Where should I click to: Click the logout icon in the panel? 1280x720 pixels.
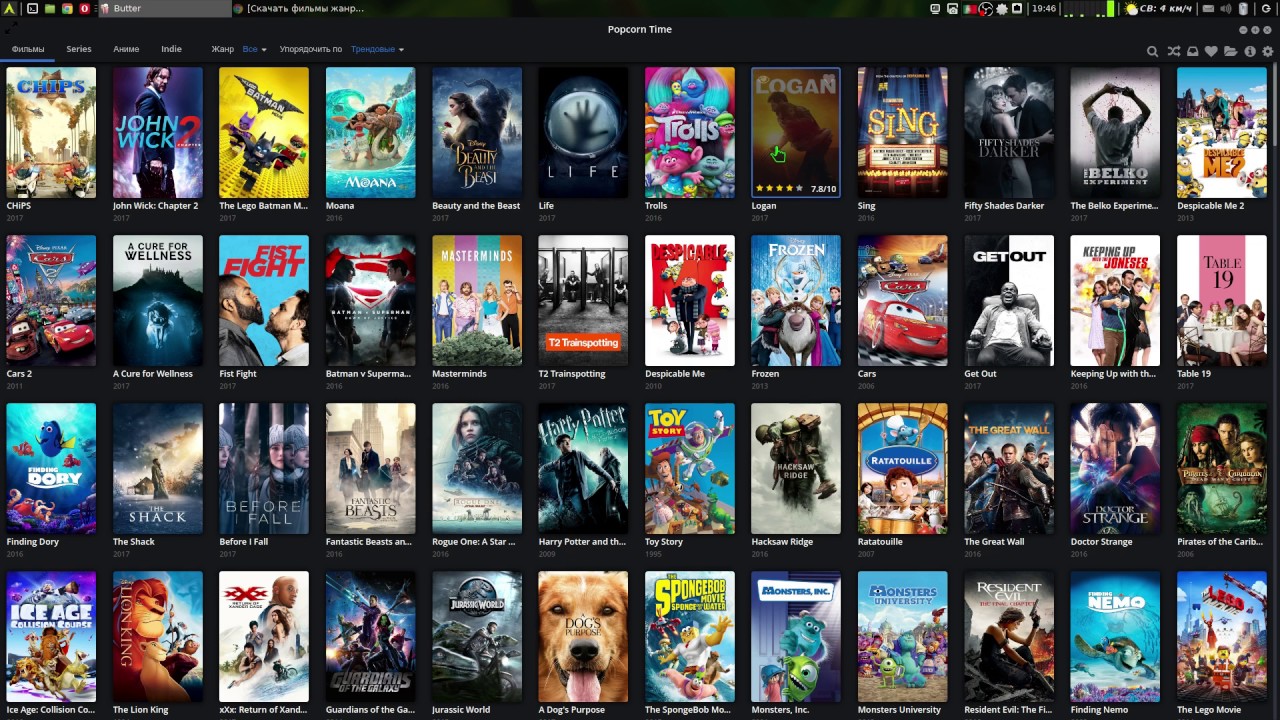tap(1266, 9)
